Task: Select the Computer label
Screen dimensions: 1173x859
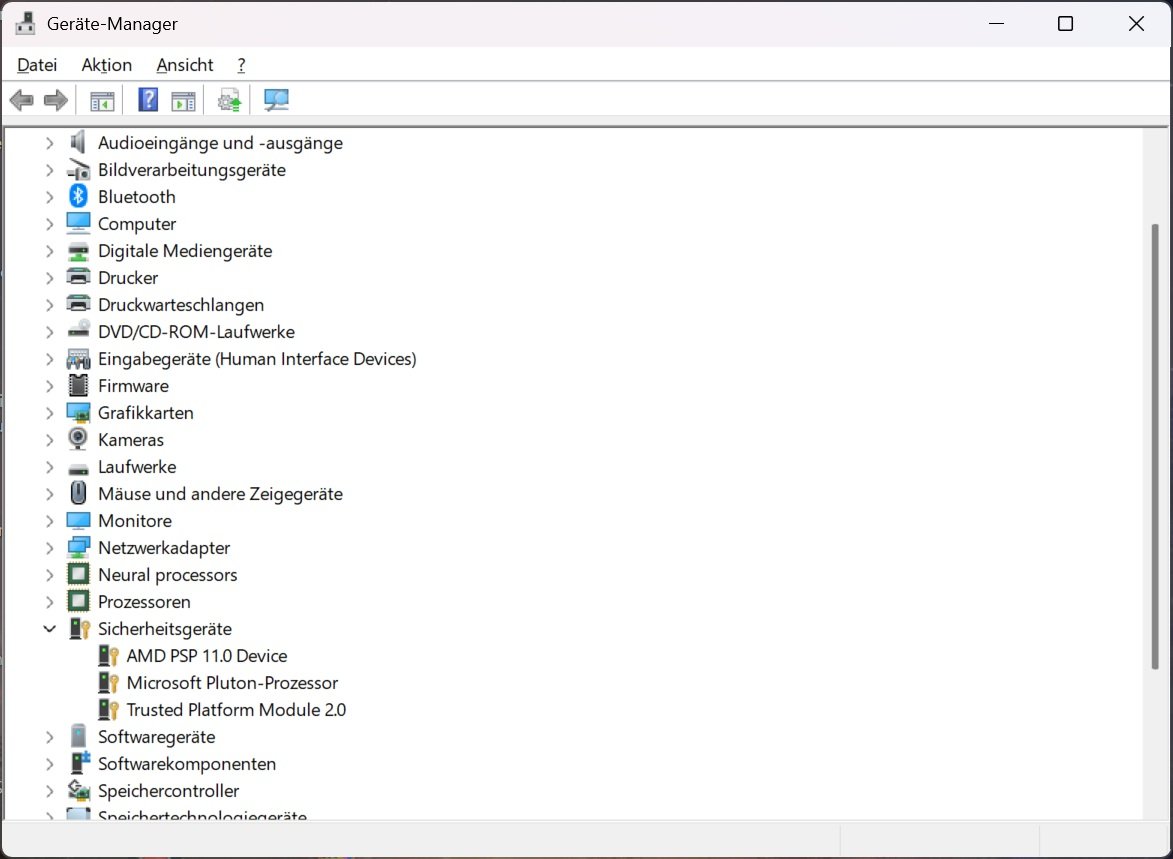Action: (x=137, y=224)
